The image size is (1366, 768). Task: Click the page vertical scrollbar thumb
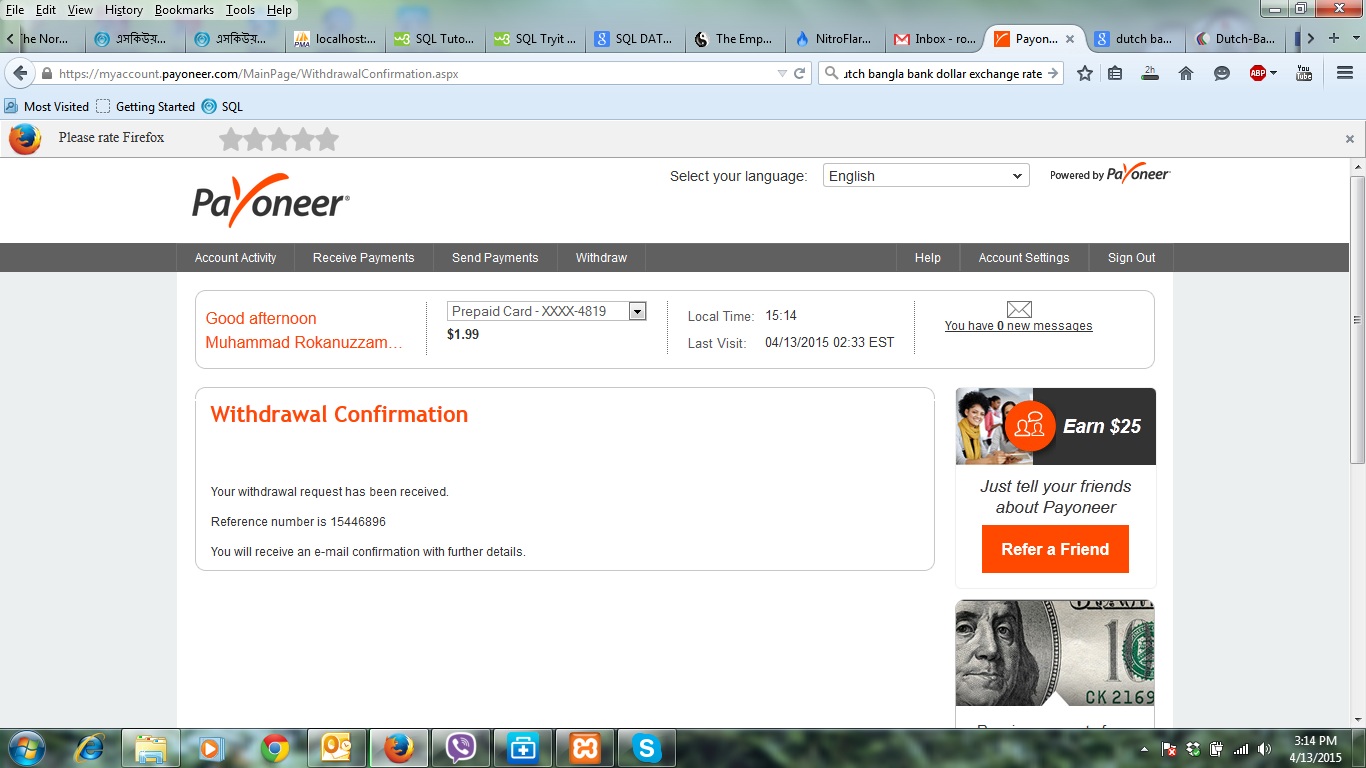tap(1357, 320)
